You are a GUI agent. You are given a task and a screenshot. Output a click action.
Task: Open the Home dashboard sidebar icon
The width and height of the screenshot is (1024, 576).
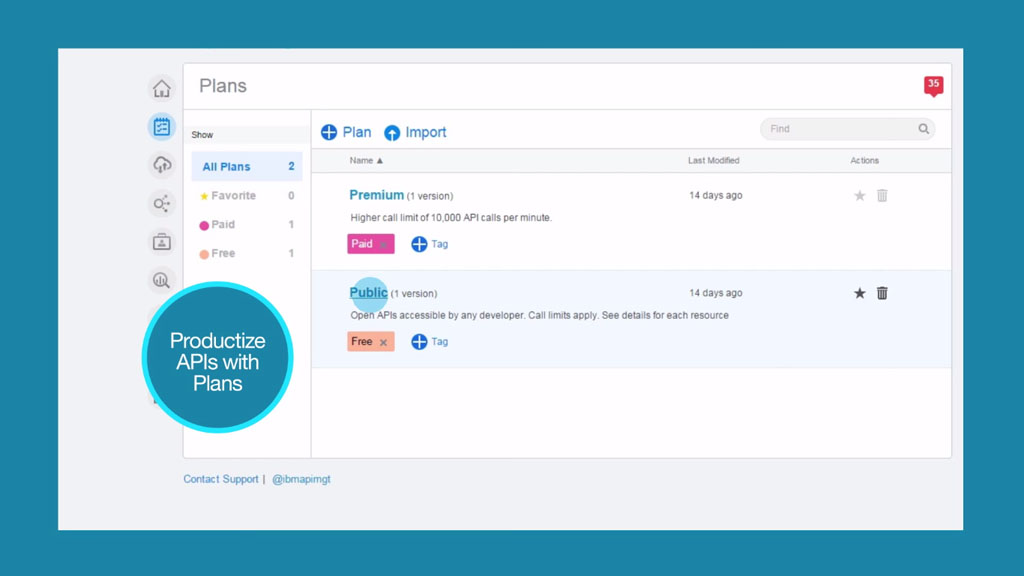point(162,88)
